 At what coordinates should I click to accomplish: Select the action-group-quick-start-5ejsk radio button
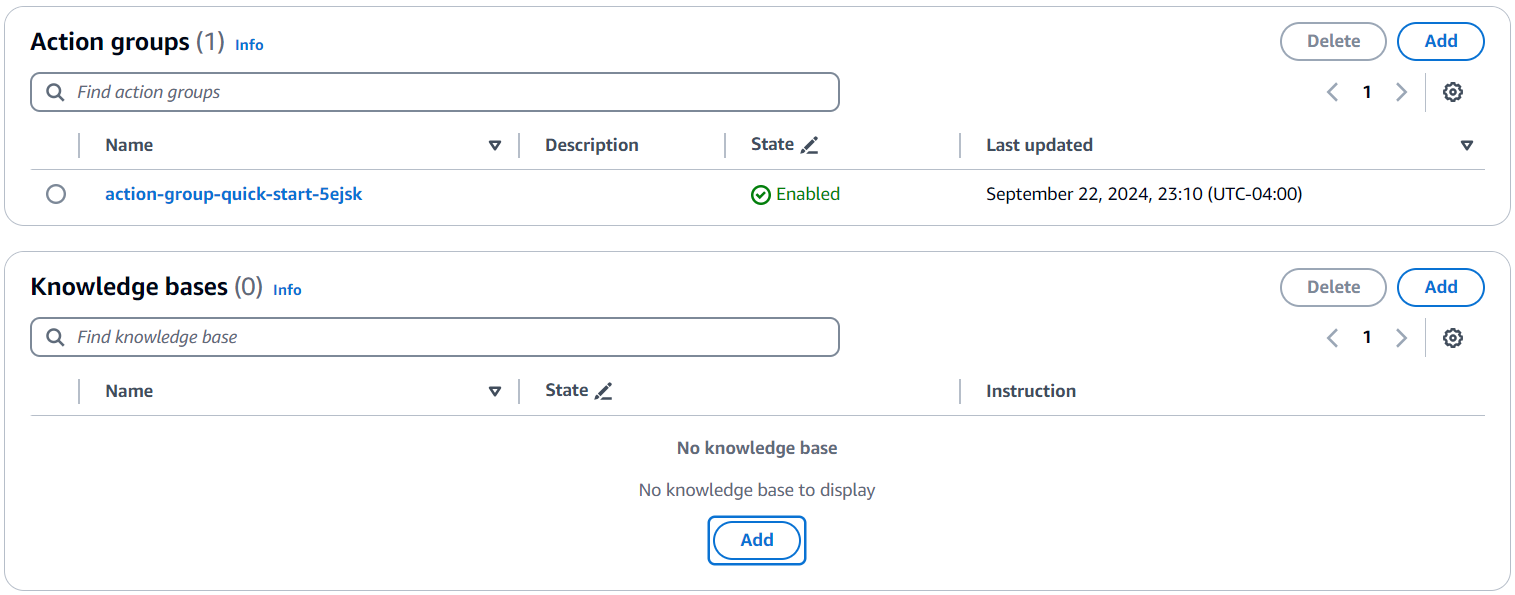[56, 194]
